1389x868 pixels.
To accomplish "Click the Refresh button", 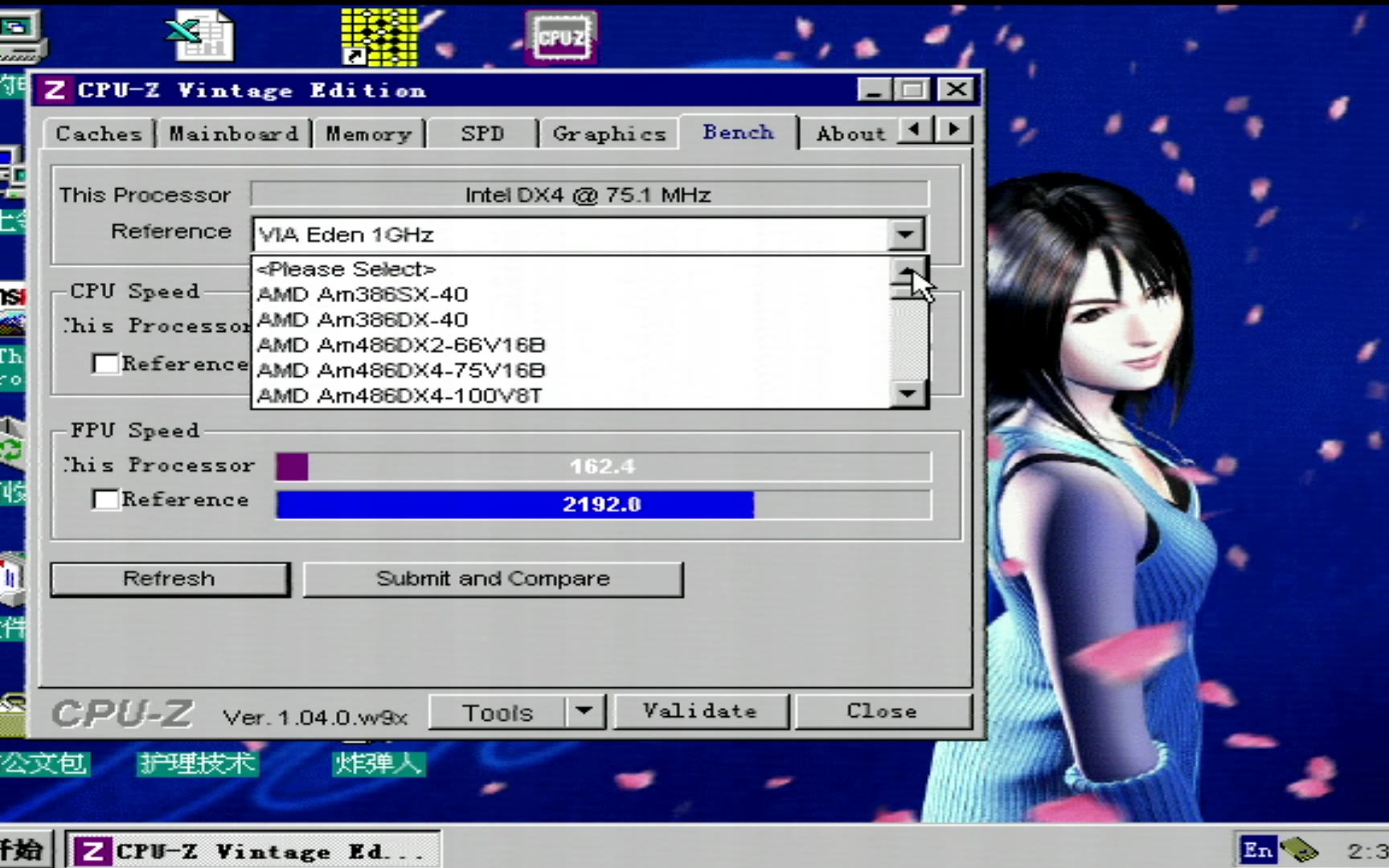I will tap(170, 579).
